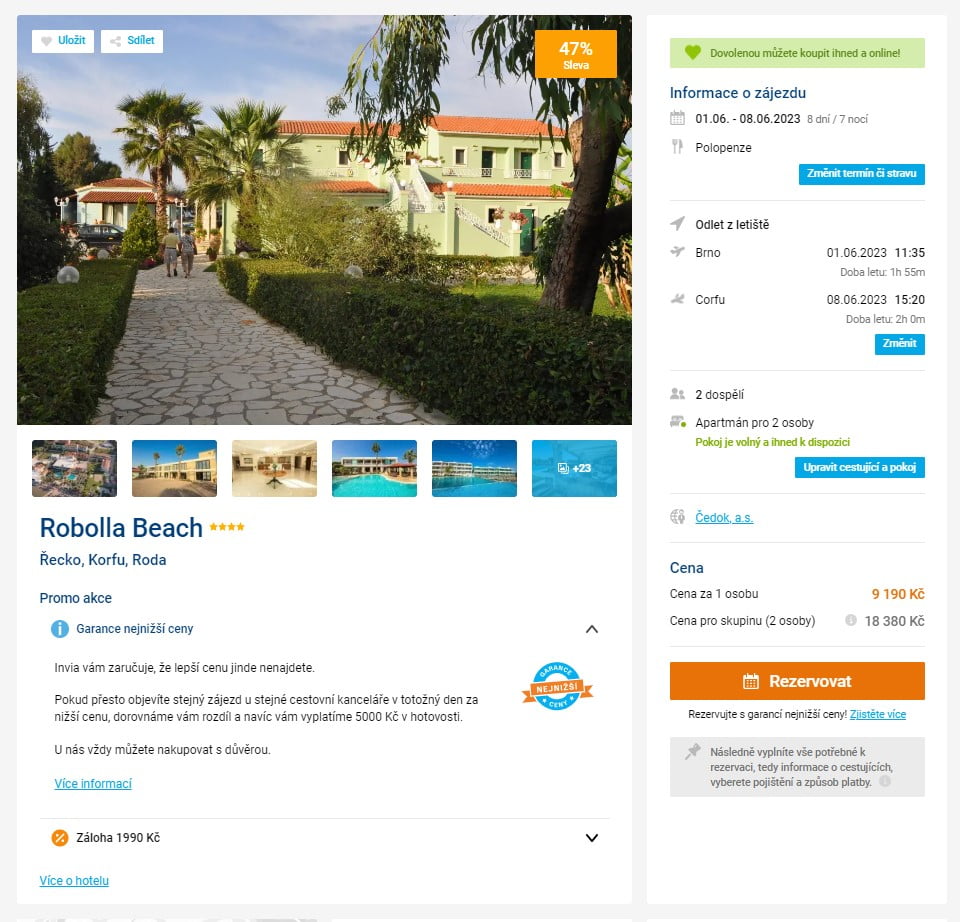
Task: Select the swimming pool thumbnail photo
Action: pos(374,468)
